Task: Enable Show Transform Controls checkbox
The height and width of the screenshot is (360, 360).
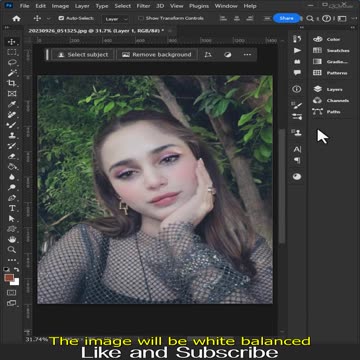Action: click(141, 18)
